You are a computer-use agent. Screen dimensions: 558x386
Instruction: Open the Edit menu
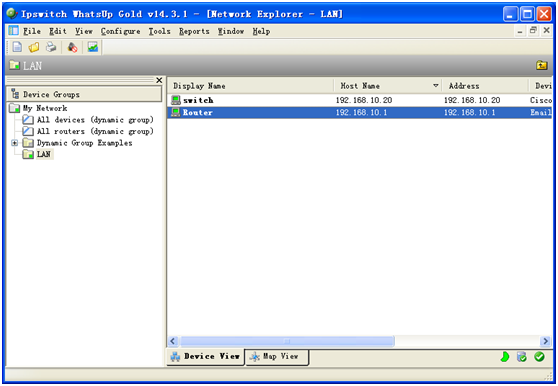pos(58,31)
